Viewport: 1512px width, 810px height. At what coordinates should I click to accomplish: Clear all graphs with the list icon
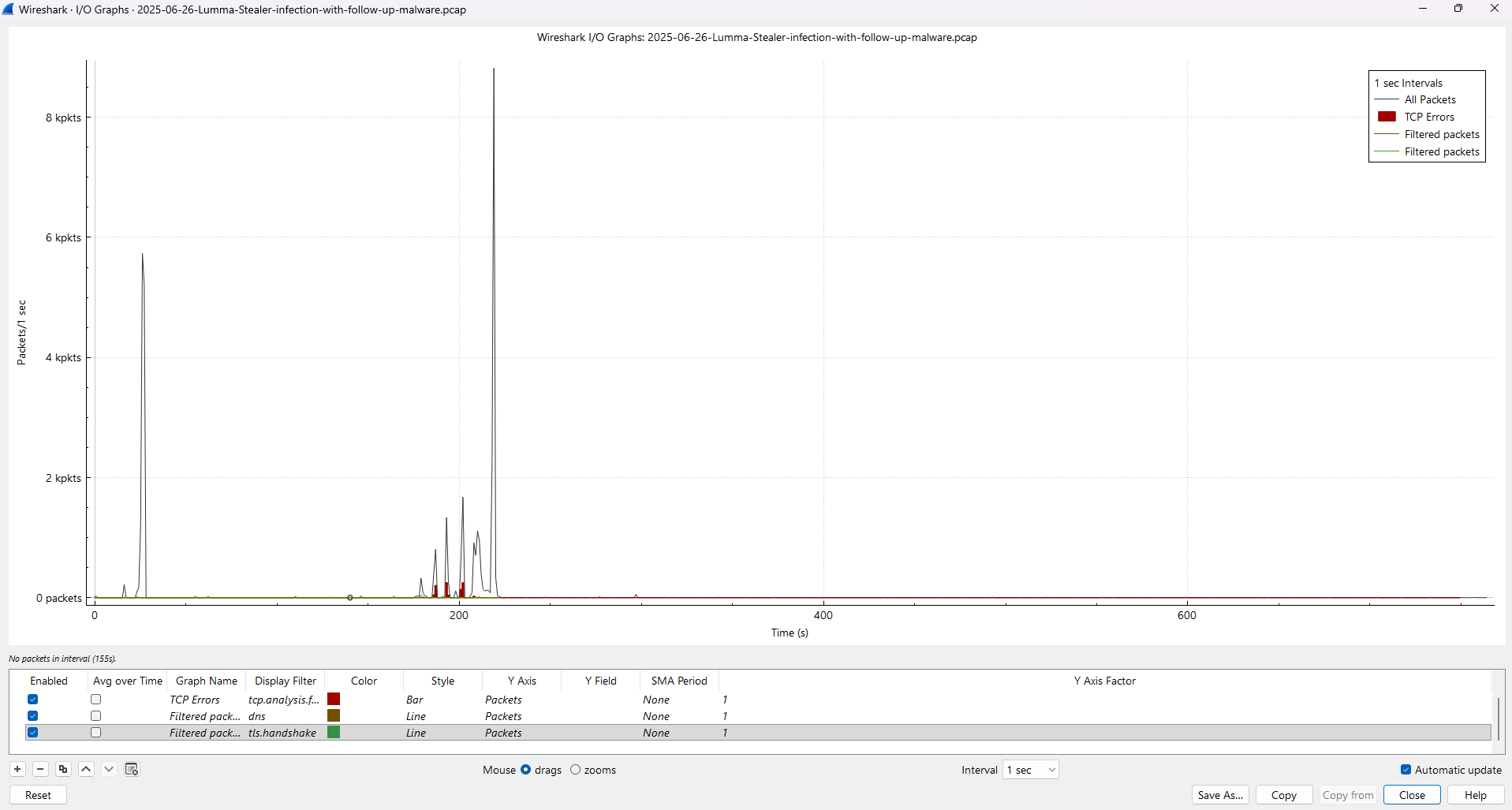pyautogui.click(x=132, y=769)
